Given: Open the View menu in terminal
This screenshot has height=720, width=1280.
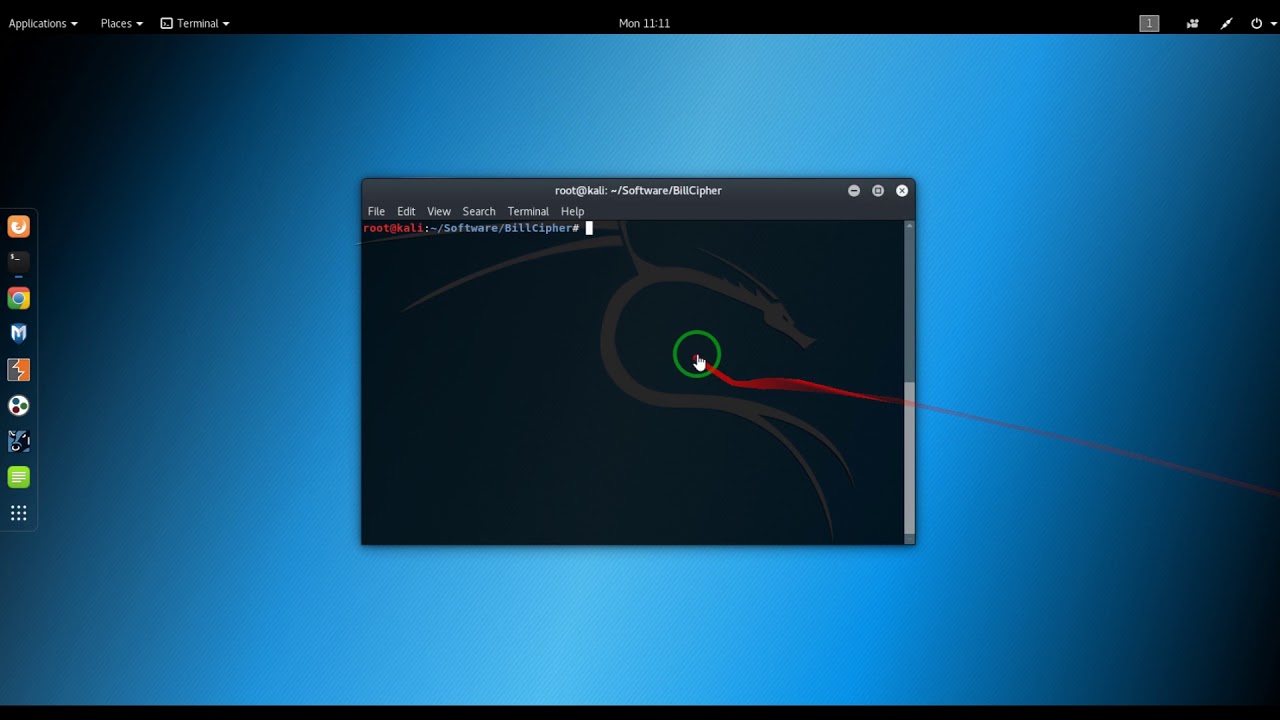Looking at the screenshot, I should tap(439, 211).
